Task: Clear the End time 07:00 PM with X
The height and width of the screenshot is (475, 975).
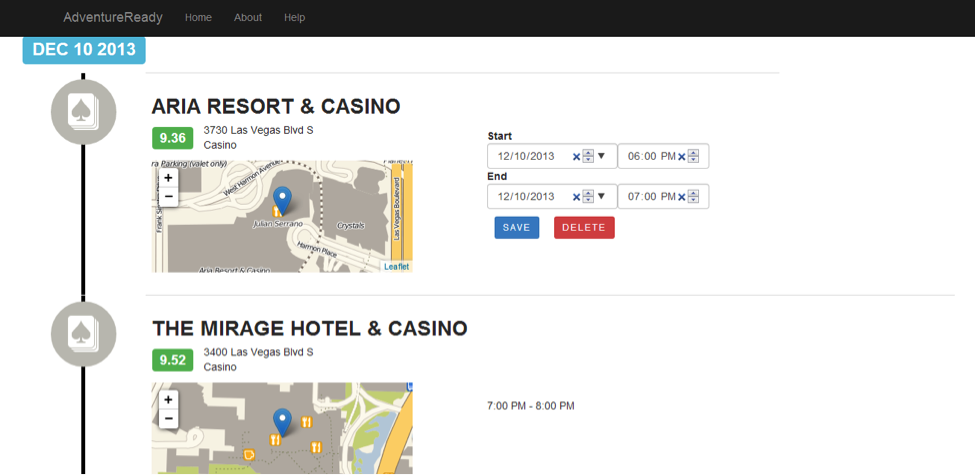Action: (x=682, y=196)
